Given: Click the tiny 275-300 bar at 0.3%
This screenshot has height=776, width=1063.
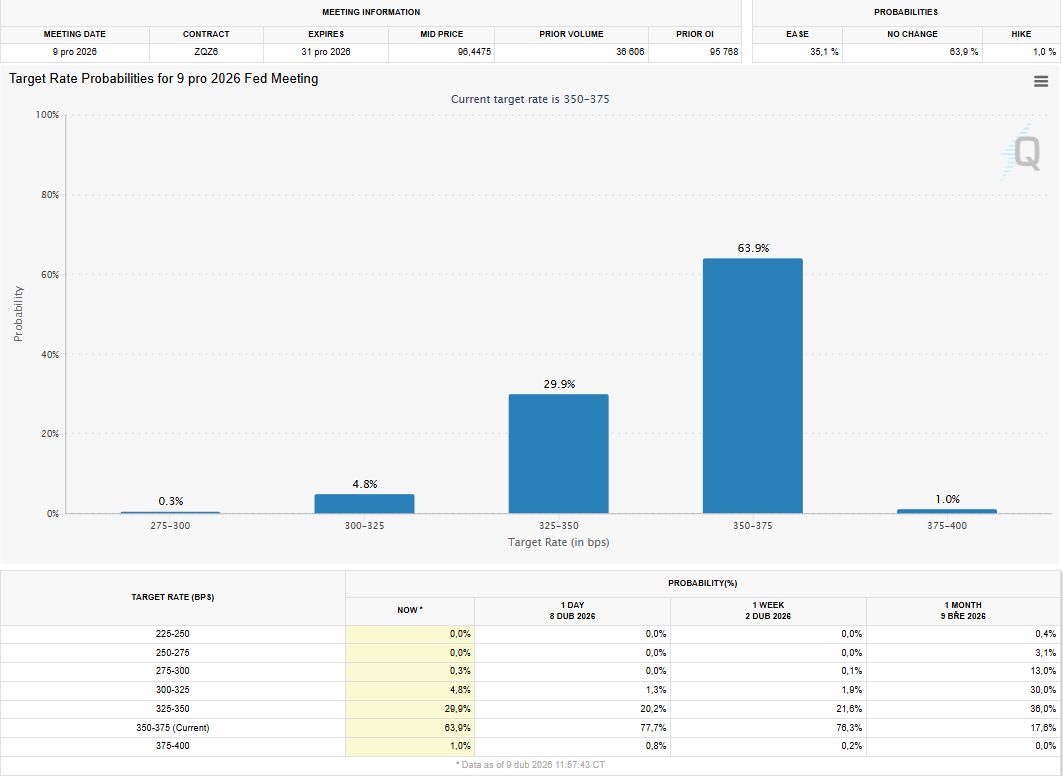Looking at the screenshot, I should point(170,512).
